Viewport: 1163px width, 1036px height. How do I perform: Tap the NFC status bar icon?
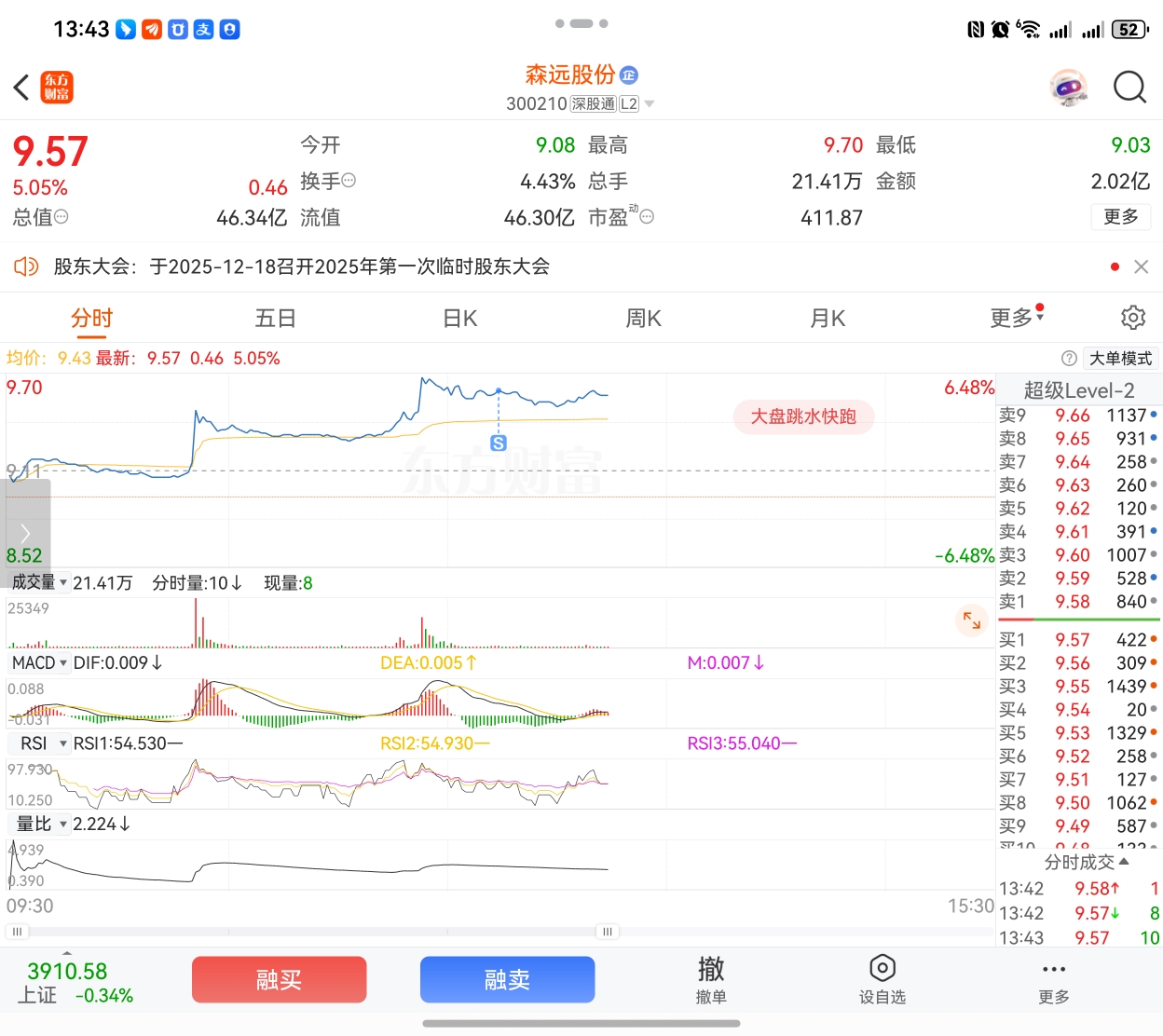[976, 30]
